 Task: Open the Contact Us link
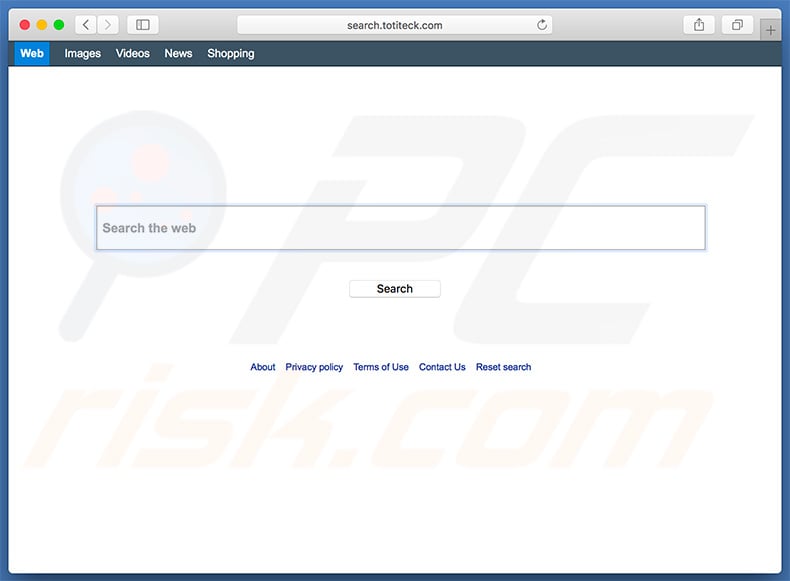click(442, 367)
